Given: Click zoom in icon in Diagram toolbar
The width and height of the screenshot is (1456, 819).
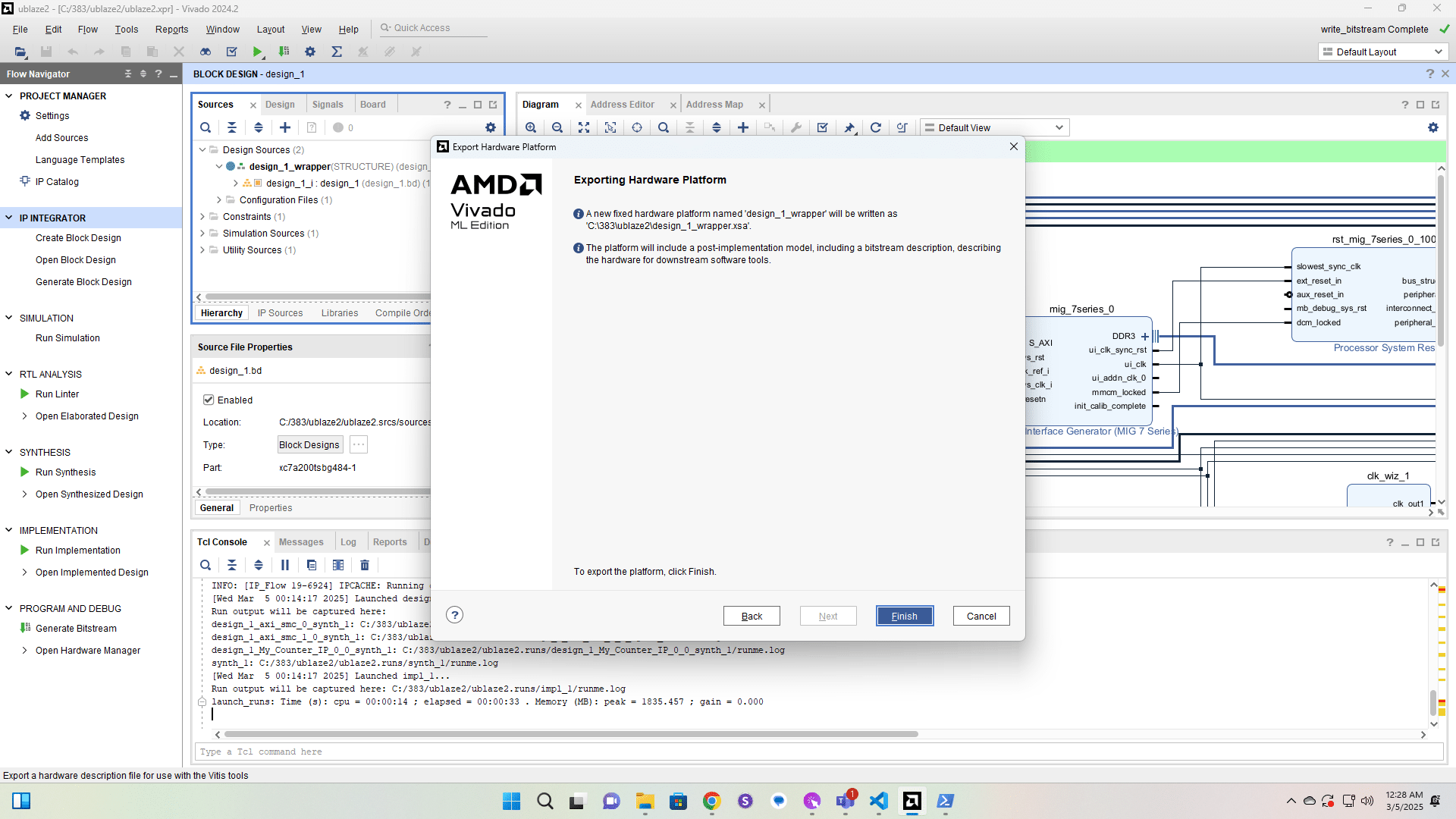Looking at the screenshot, I should pos(531,127).
